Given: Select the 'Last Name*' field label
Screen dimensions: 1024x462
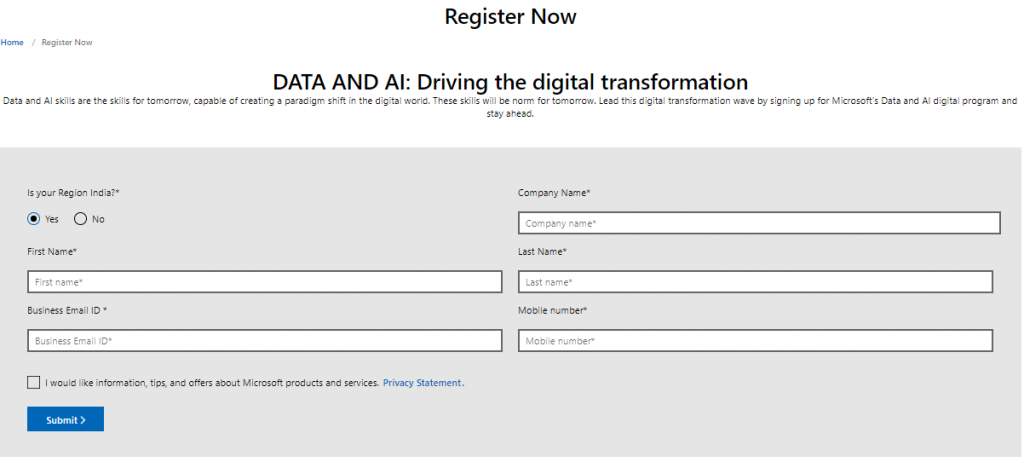Looking at the screenshot, I should [542, 252].
